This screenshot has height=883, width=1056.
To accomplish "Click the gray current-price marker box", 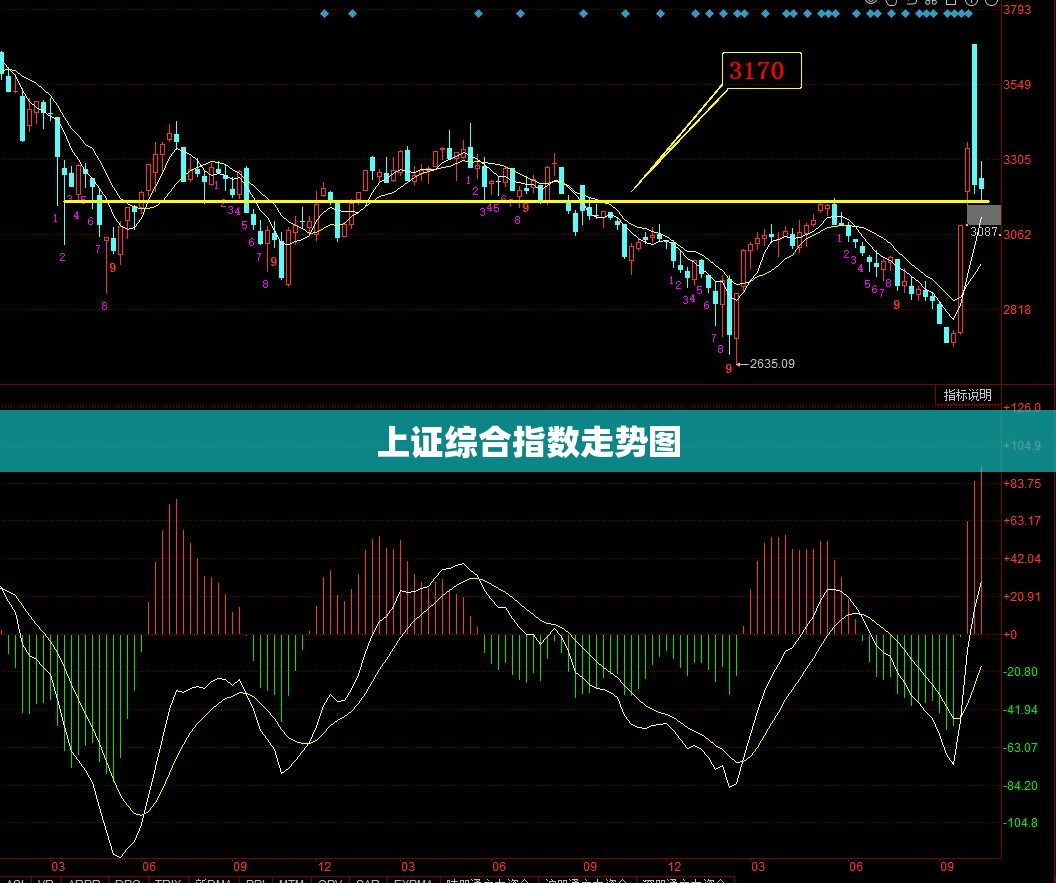I will 983,215.
